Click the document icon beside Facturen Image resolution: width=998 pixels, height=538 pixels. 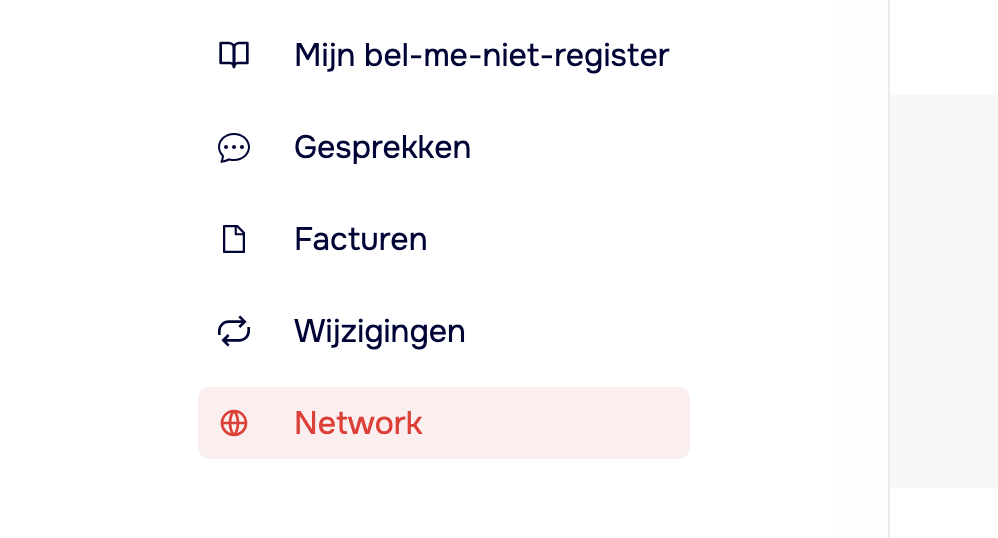tap(234, 240)
